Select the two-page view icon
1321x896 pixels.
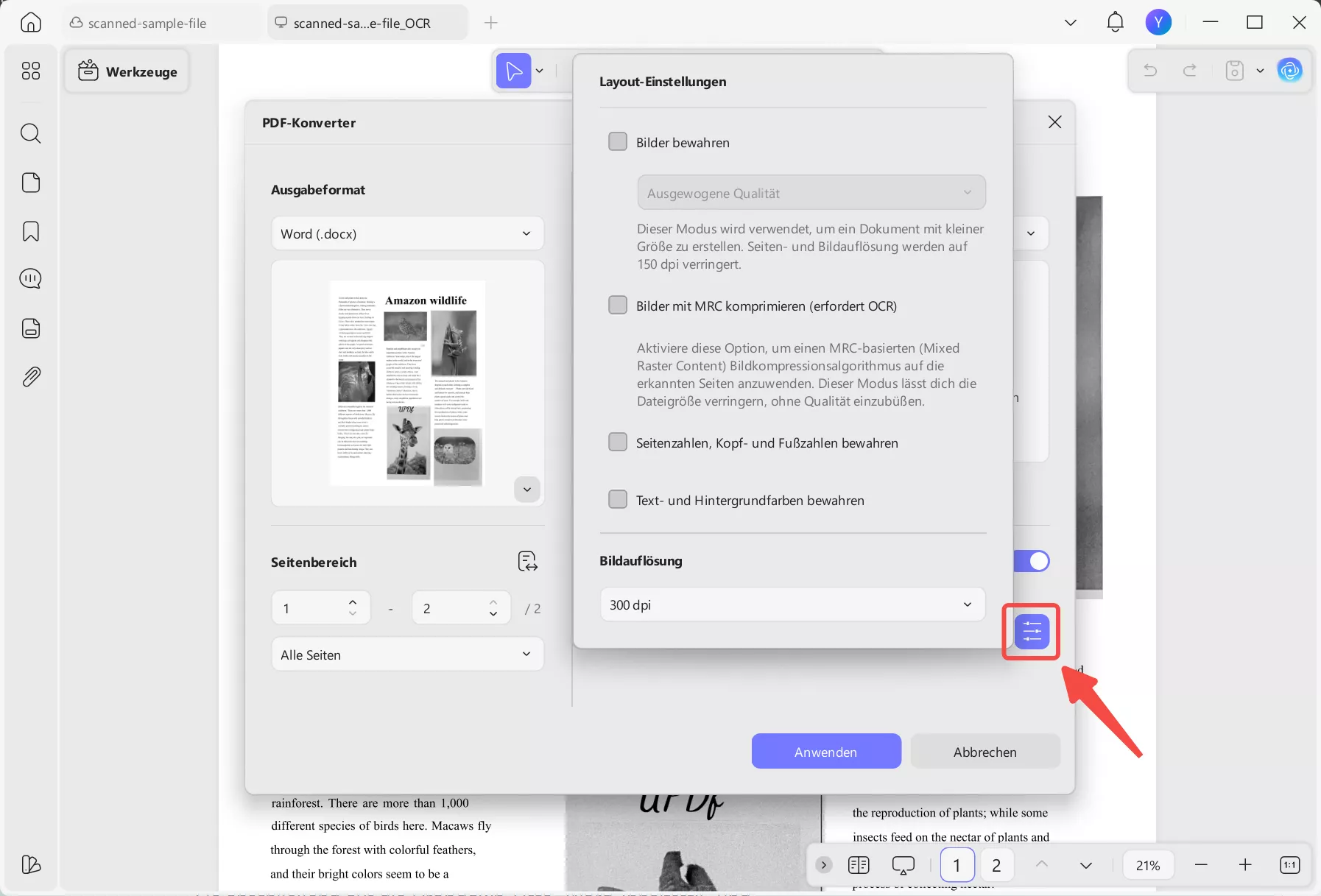pyautogui.click(x=859, y=865)
